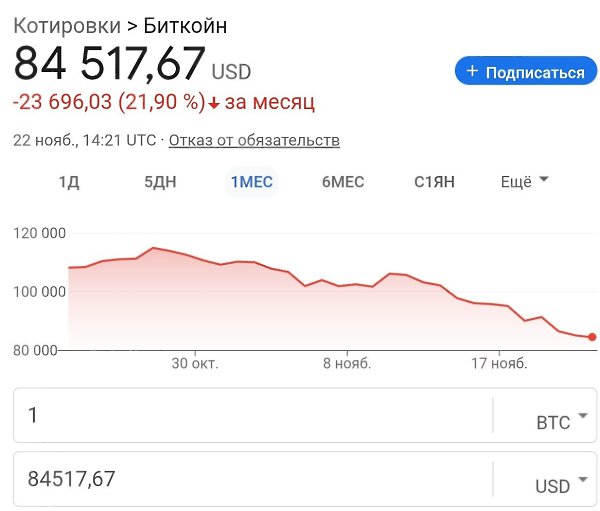Click the Подписаться follow button
The image size is (600, 511).
pos(526,72)
